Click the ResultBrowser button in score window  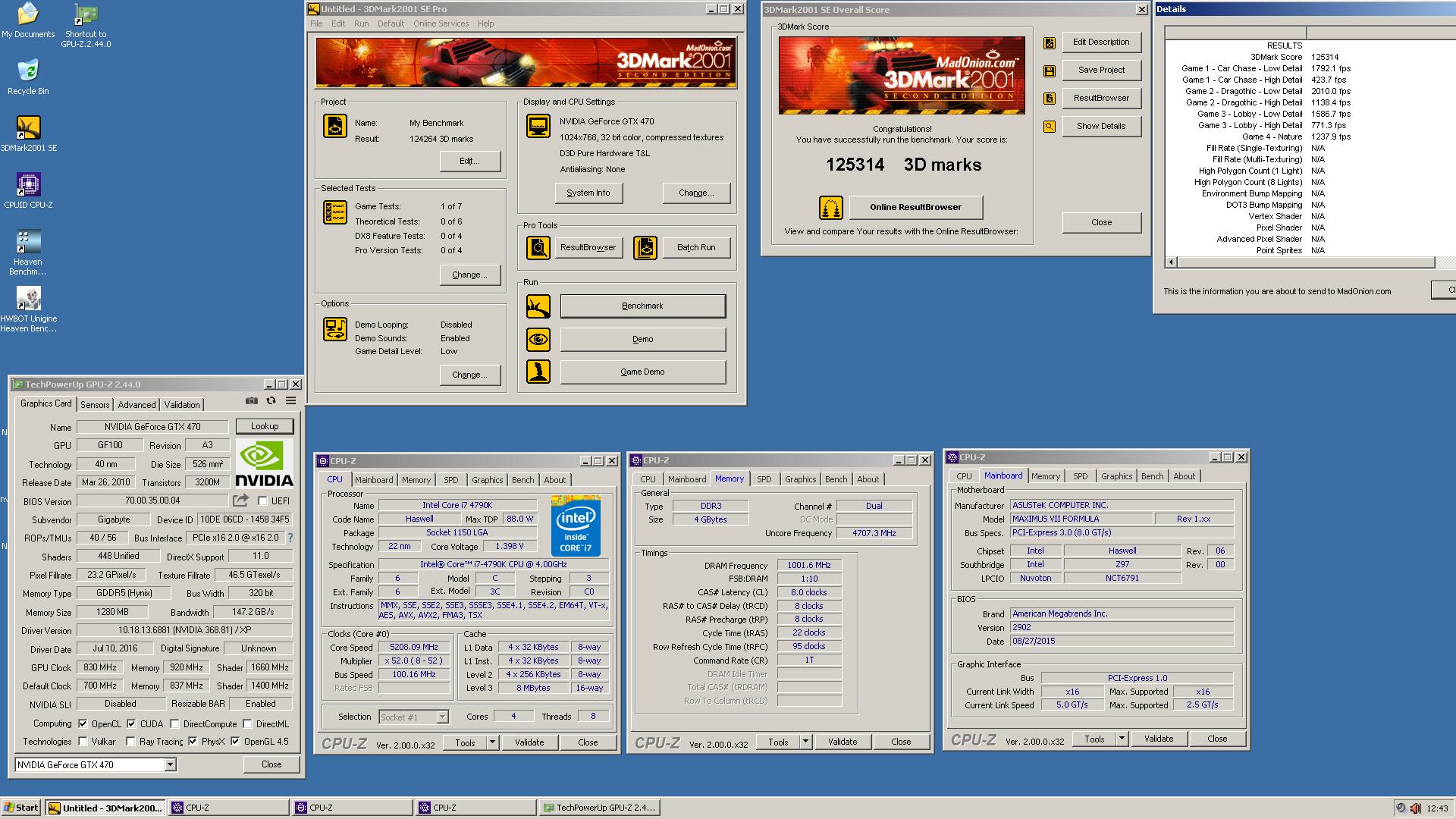1101,98
